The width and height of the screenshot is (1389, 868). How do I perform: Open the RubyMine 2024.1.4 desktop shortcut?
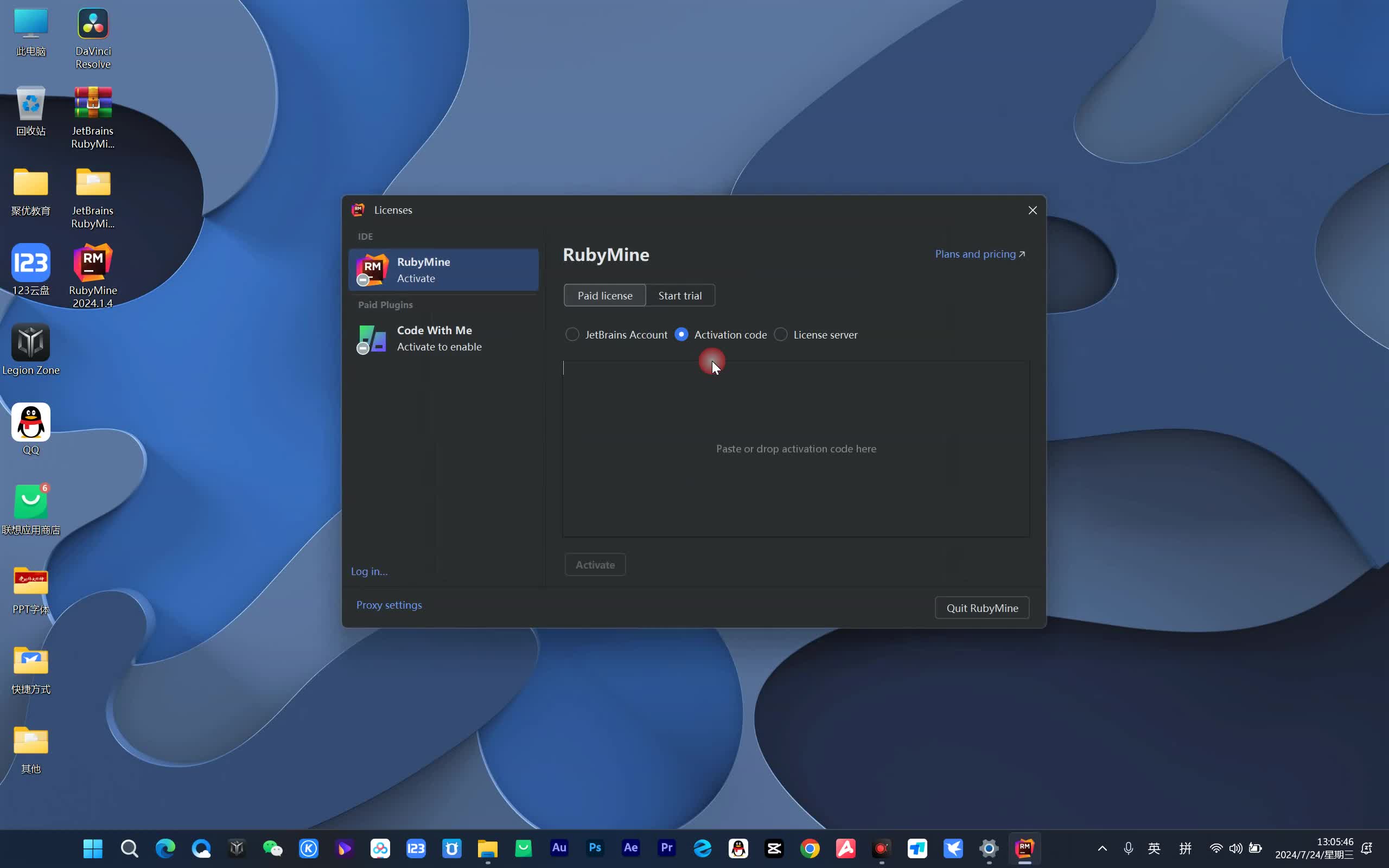tap(93, 264)
